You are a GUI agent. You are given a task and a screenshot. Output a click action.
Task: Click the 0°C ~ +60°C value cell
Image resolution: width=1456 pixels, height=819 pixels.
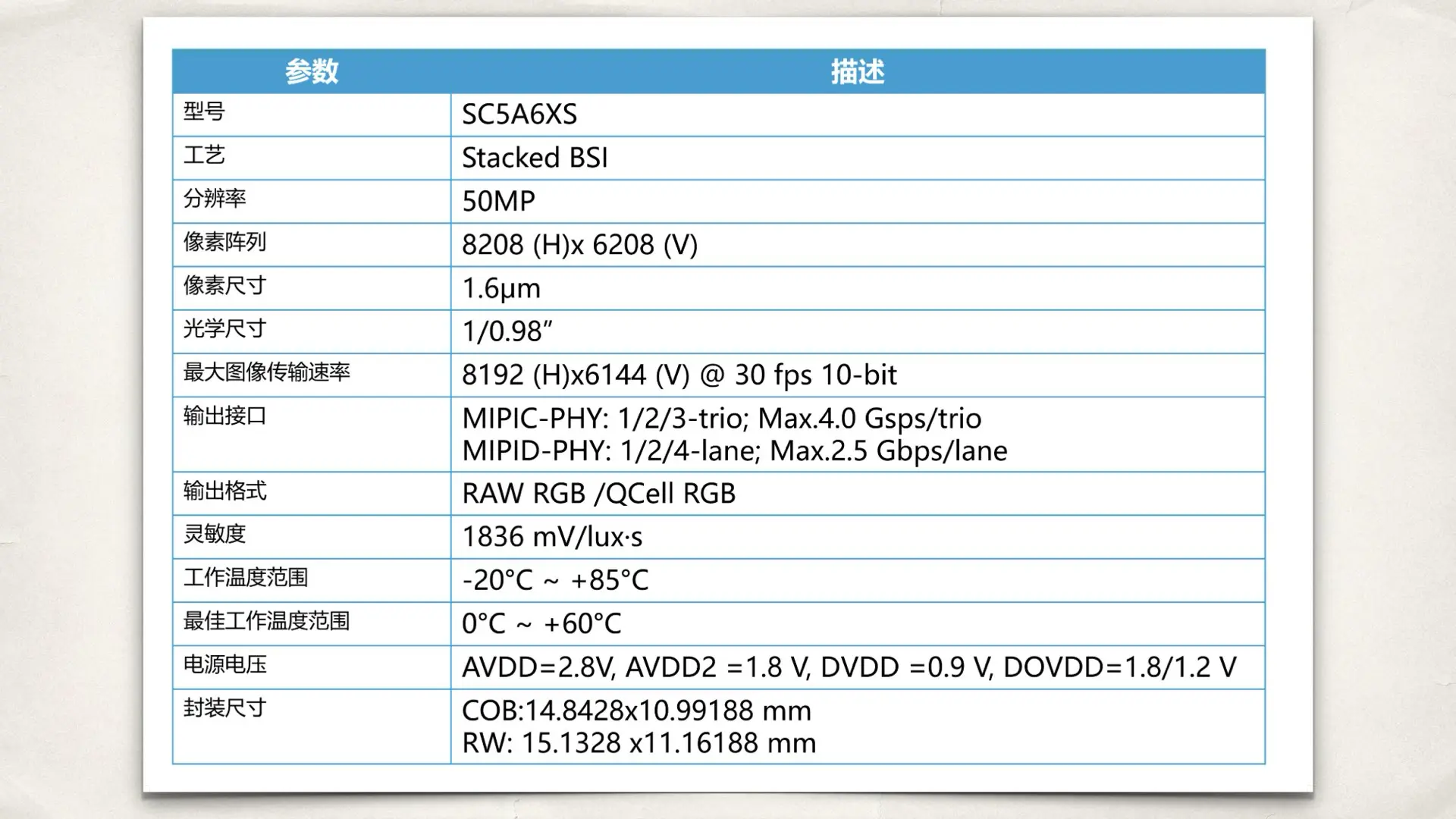point(541,623)
